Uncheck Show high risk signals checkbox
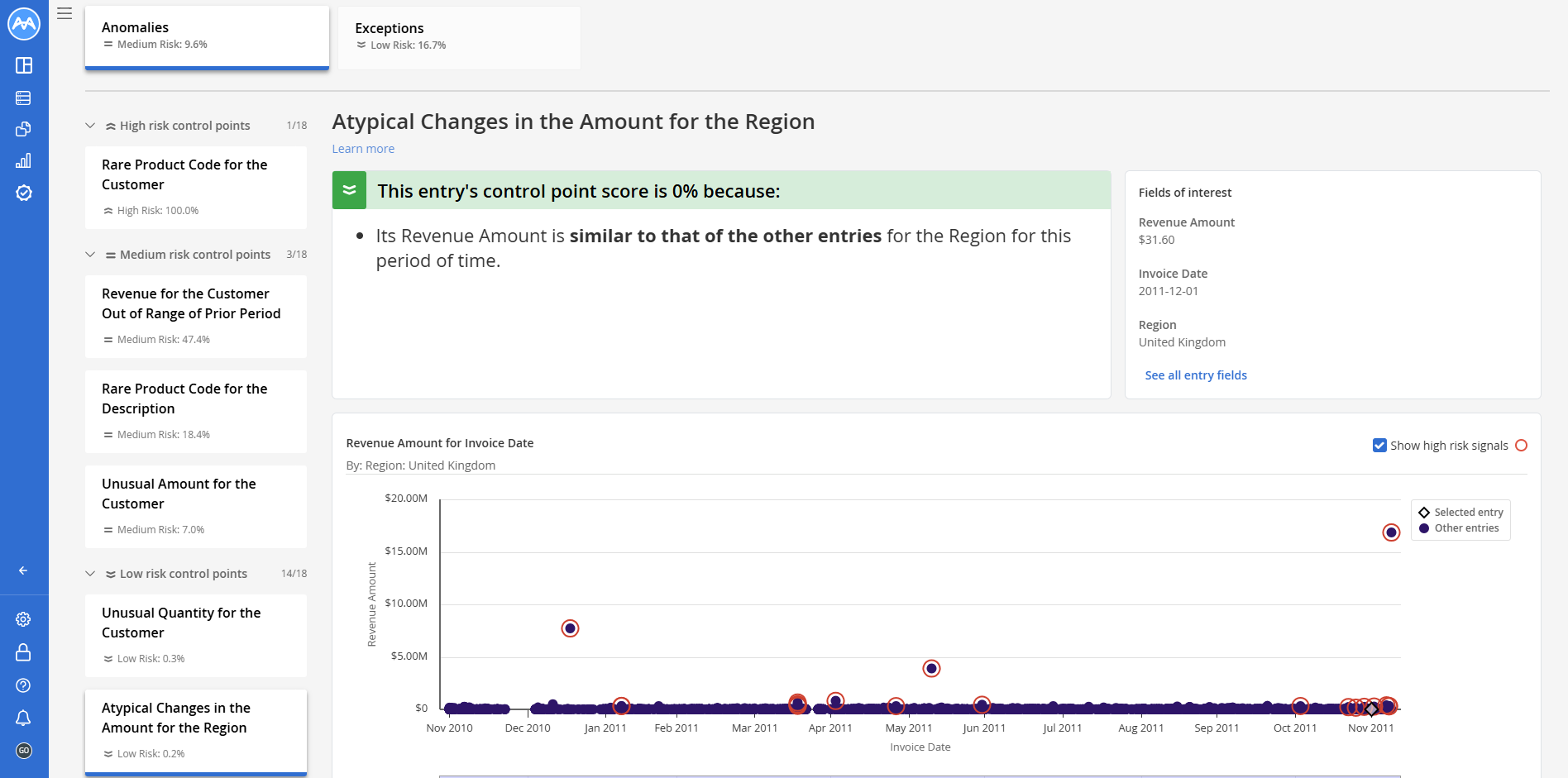 tap(1379, 446)
